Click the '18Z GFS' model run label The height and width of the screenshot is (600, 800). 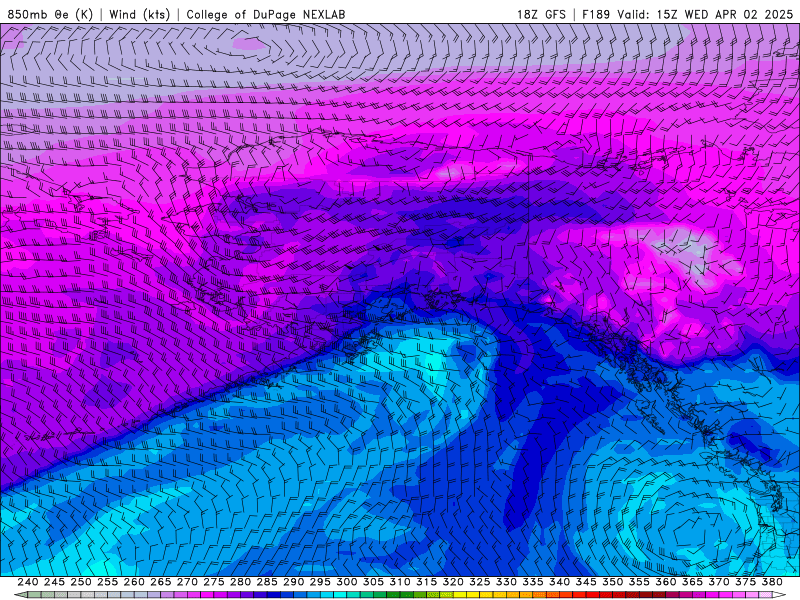point(541,14)
